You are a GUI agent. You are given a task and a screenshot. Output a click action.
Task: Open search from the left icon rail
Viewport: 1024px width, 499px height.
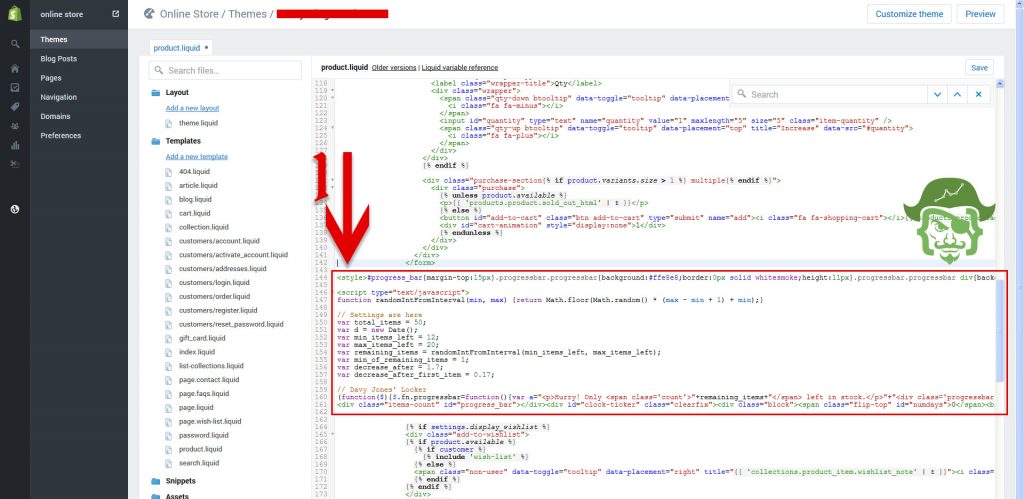point(15,45)
